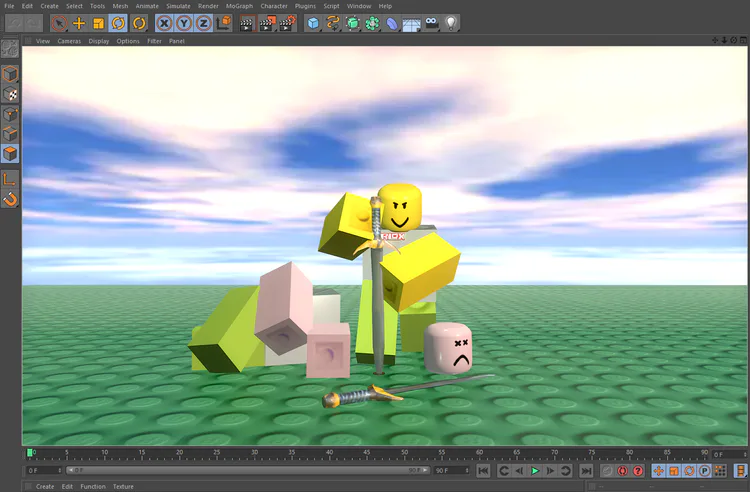Toggle Parameter (P) keyframe recording
The width and height of the screenshot is (750, 492).
705,471
